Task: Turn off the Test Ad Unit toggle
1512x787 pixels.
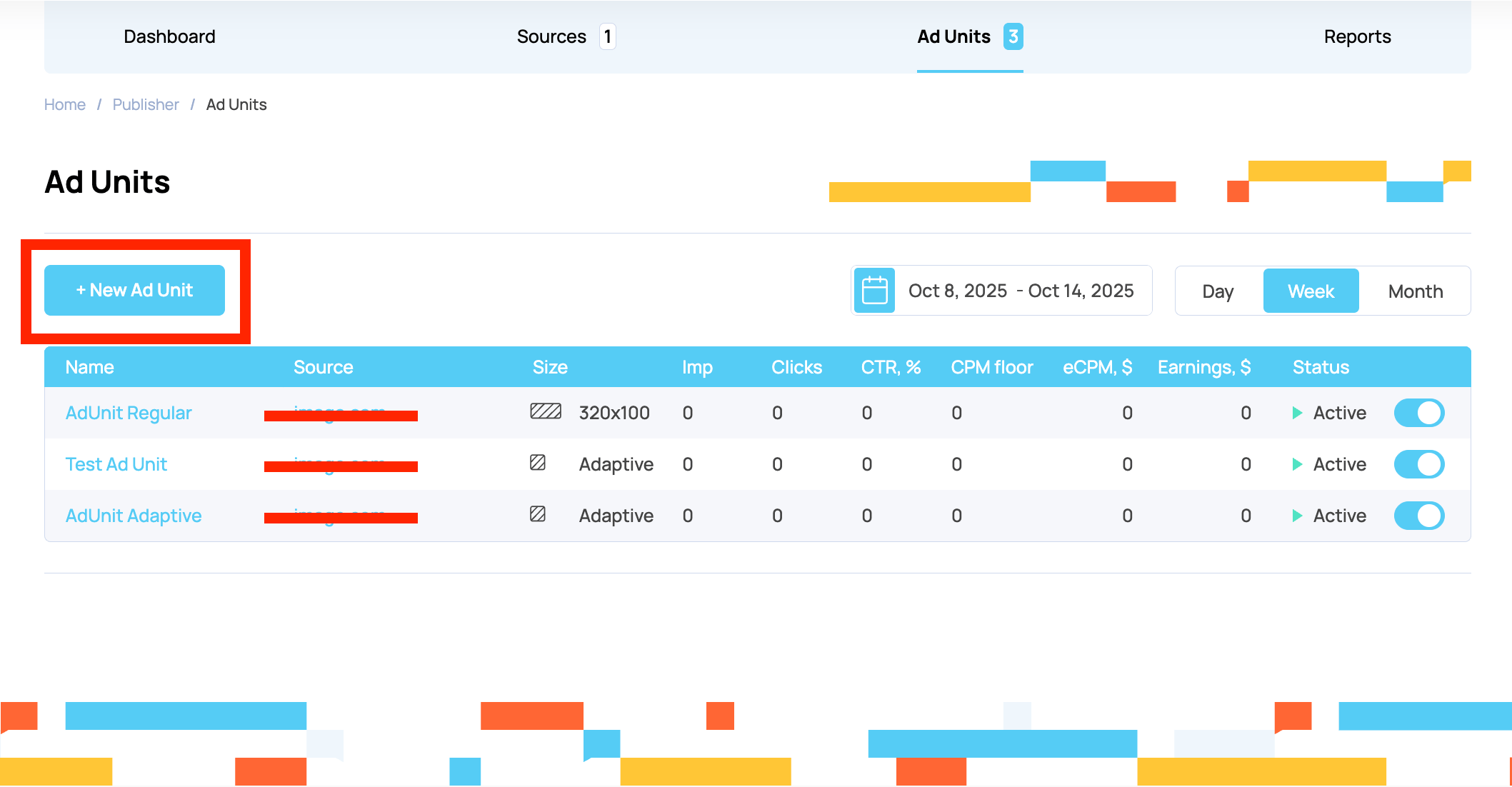Action: pyautogui.click(x=1418, y=464)
